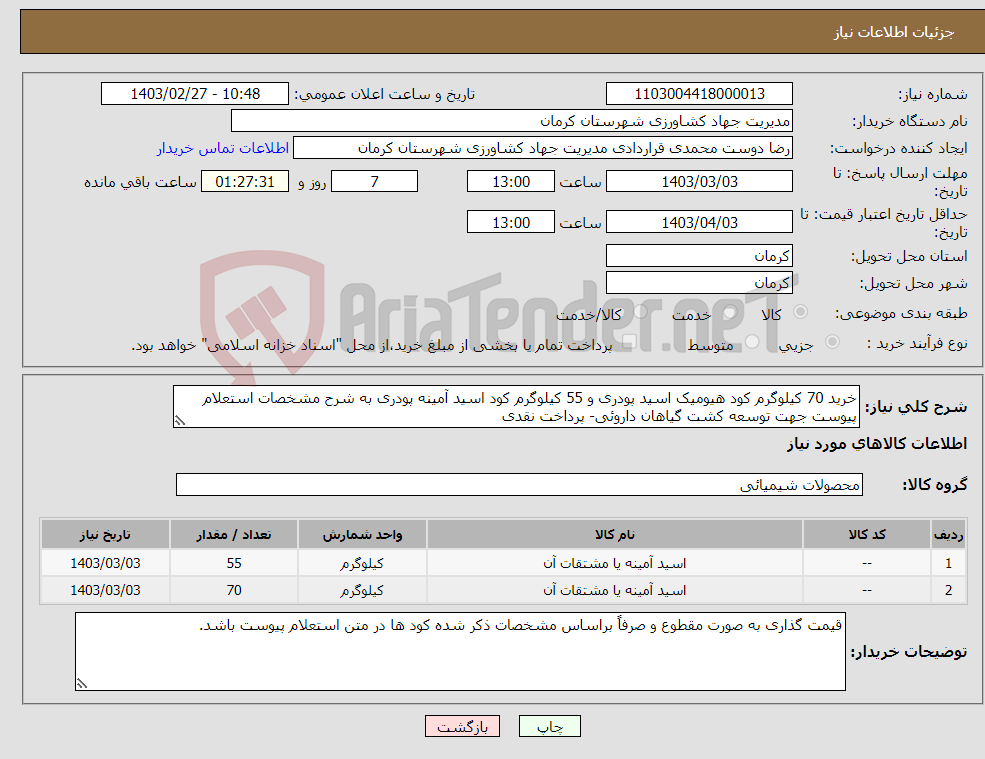Click the need date cell in row 1
Image resolution: width=985 pixels, height=759 pixels.
(x=106, y=563)
